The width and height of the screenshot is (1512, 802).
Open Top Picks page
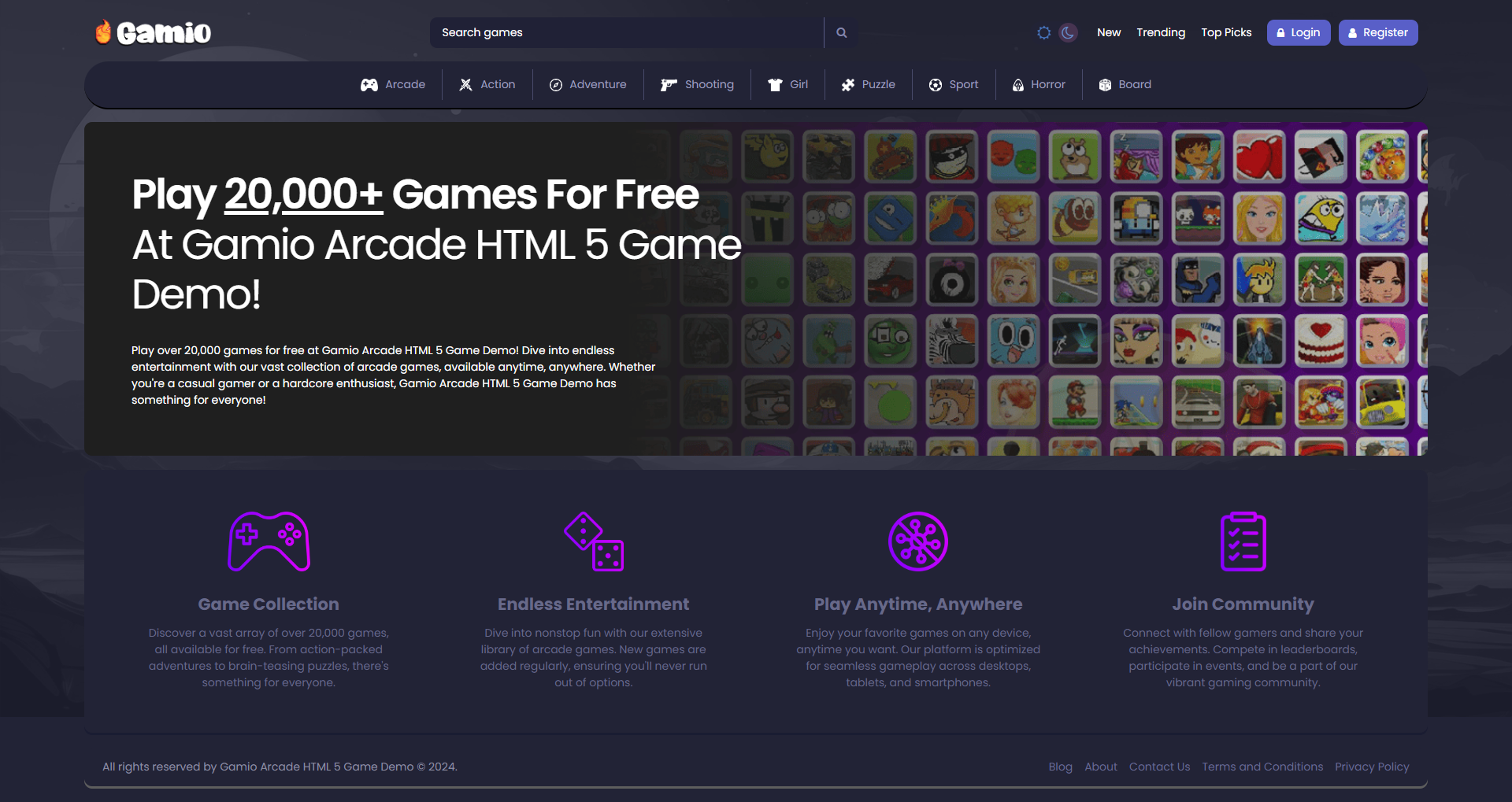[1226, 32]
